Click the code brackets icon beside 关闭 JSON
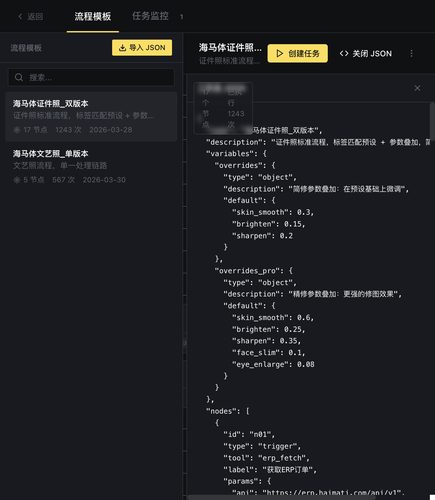Screen dimensions: 435x500 coord(344,54)
